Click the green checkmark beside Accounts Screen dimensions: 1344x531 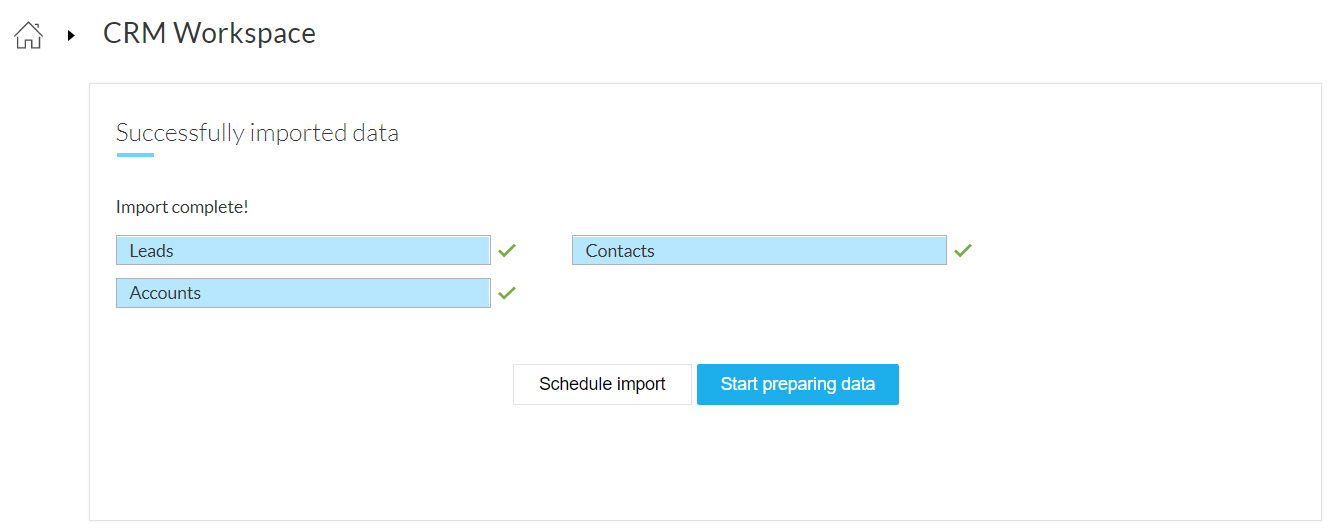click(507, 292)
